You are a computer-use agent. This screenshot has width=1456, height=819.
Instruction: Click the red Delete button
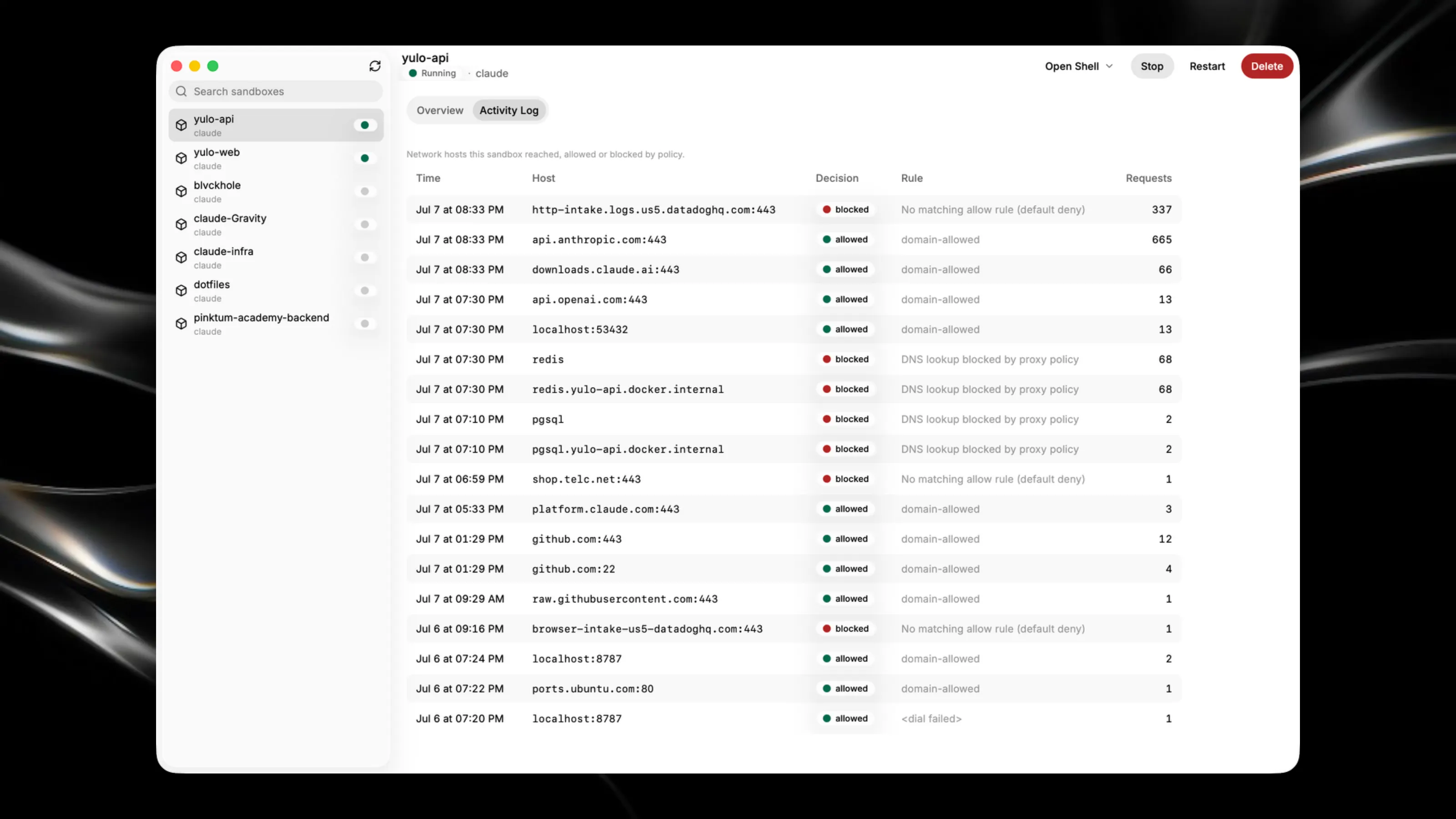point(1267,66)
